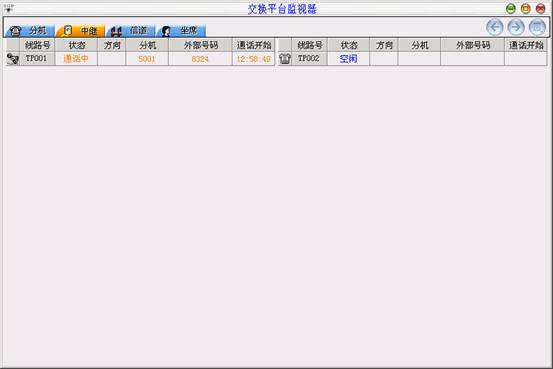The height and width of the screenshot is (369, 553).
Task: Open the system menu icon in title bar
Action: pos(8,8)
